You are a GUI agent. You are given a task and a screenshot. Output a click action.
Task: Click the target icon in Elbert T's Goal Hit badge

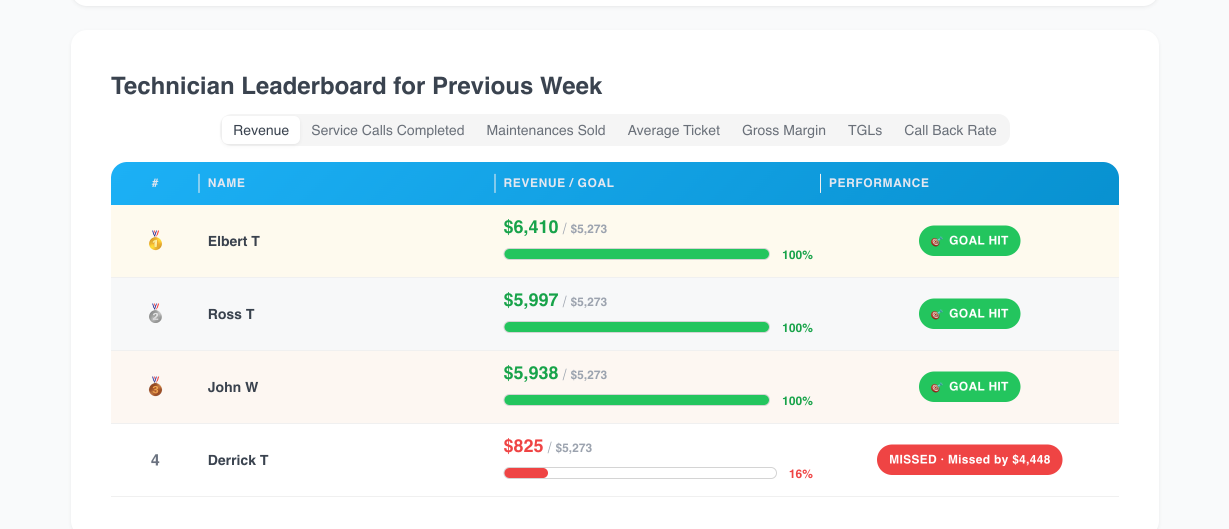coord(936,241)
